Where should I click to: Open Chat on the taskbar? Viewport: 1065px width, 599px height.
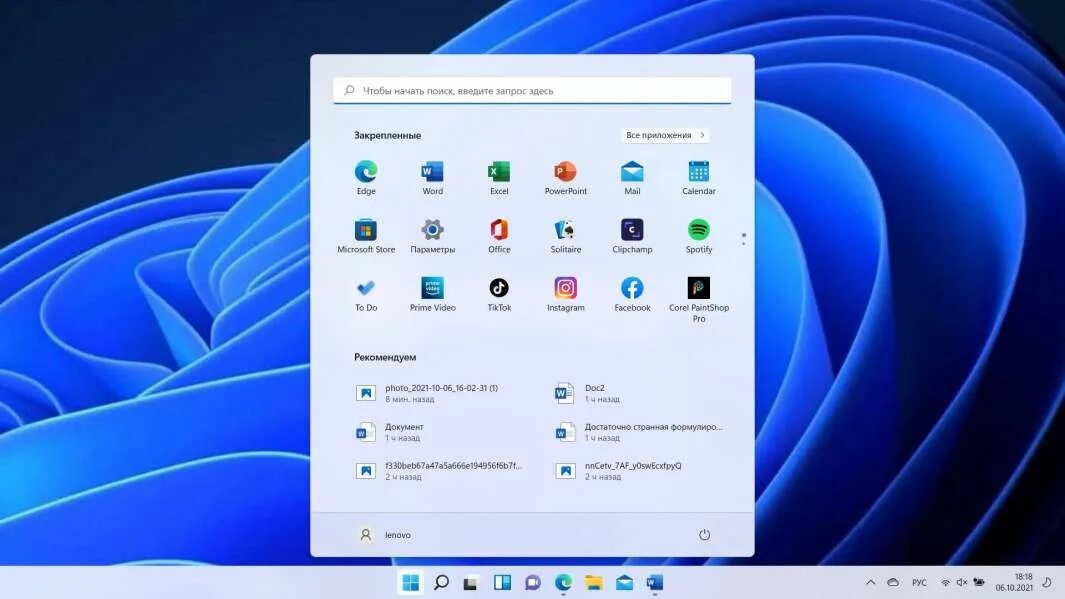[532, 583]
